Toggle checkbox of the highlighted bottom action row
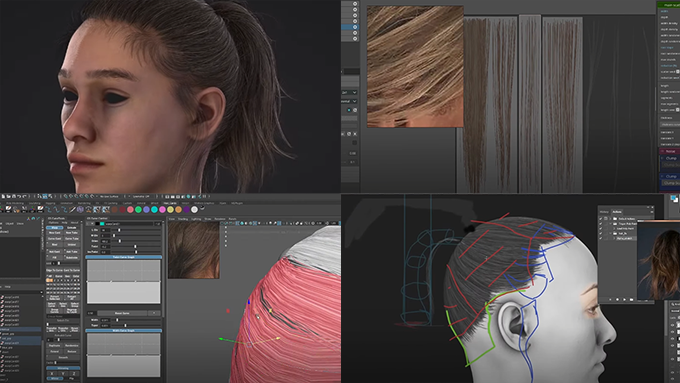Screen dimensions: 680x383 tap(601, 238)
